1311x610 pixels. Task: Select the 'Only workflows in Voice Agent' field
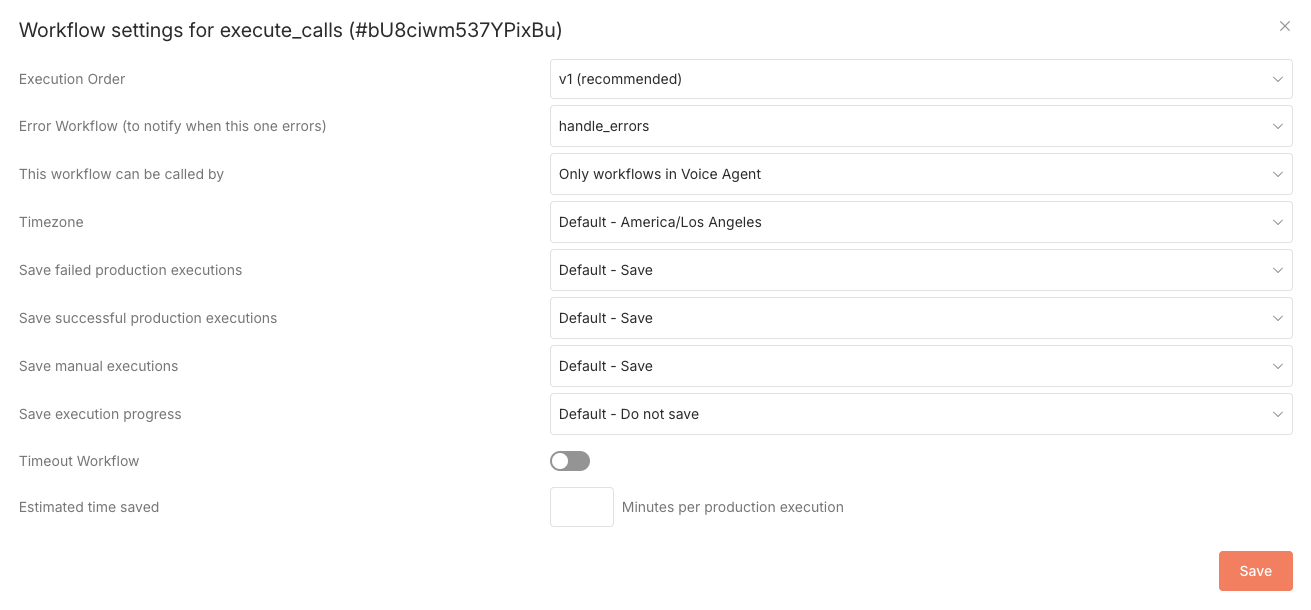click(x=900, y=175)
